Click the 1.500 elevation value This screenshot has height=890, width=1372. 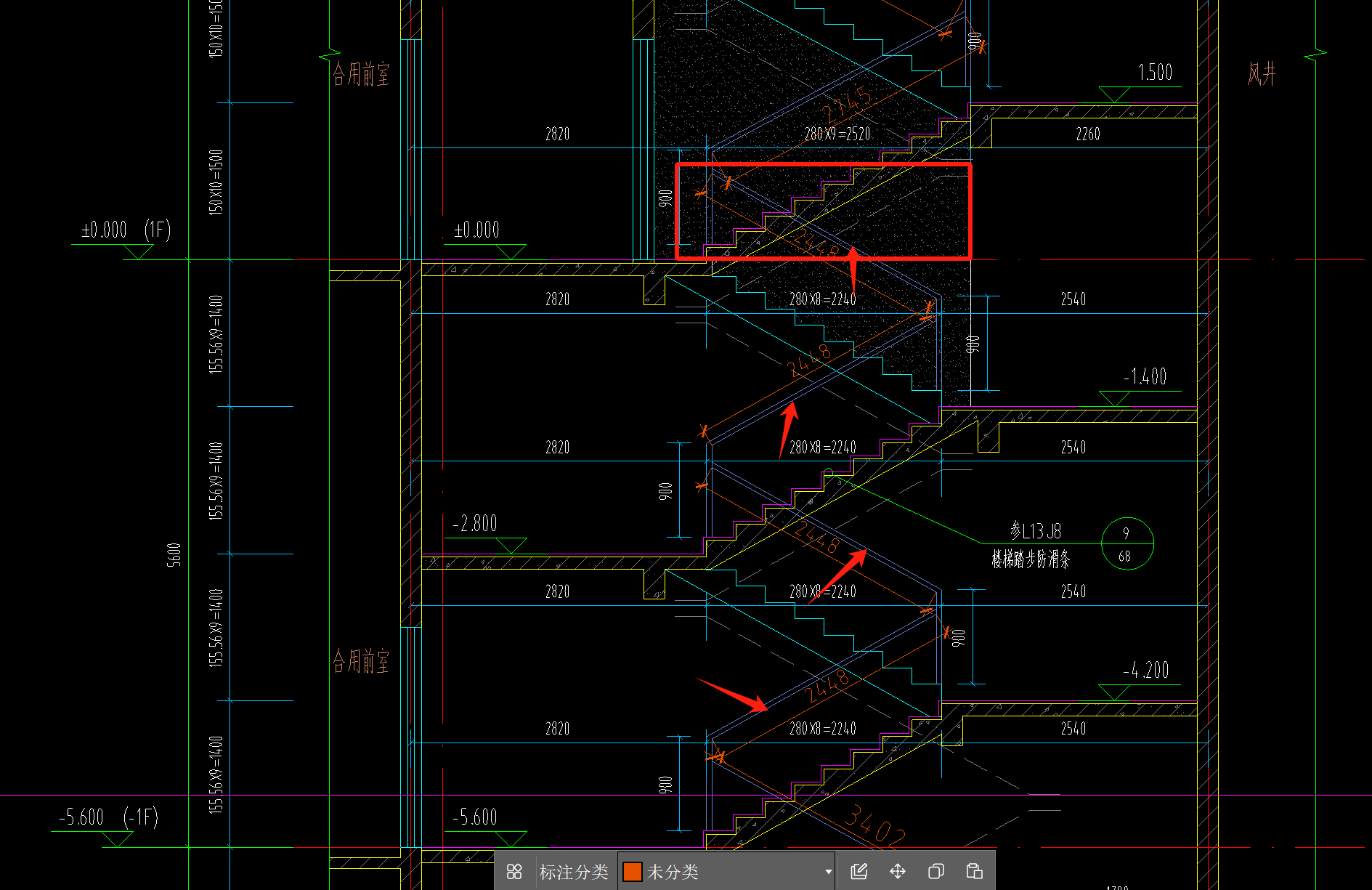pos(1155,73)
